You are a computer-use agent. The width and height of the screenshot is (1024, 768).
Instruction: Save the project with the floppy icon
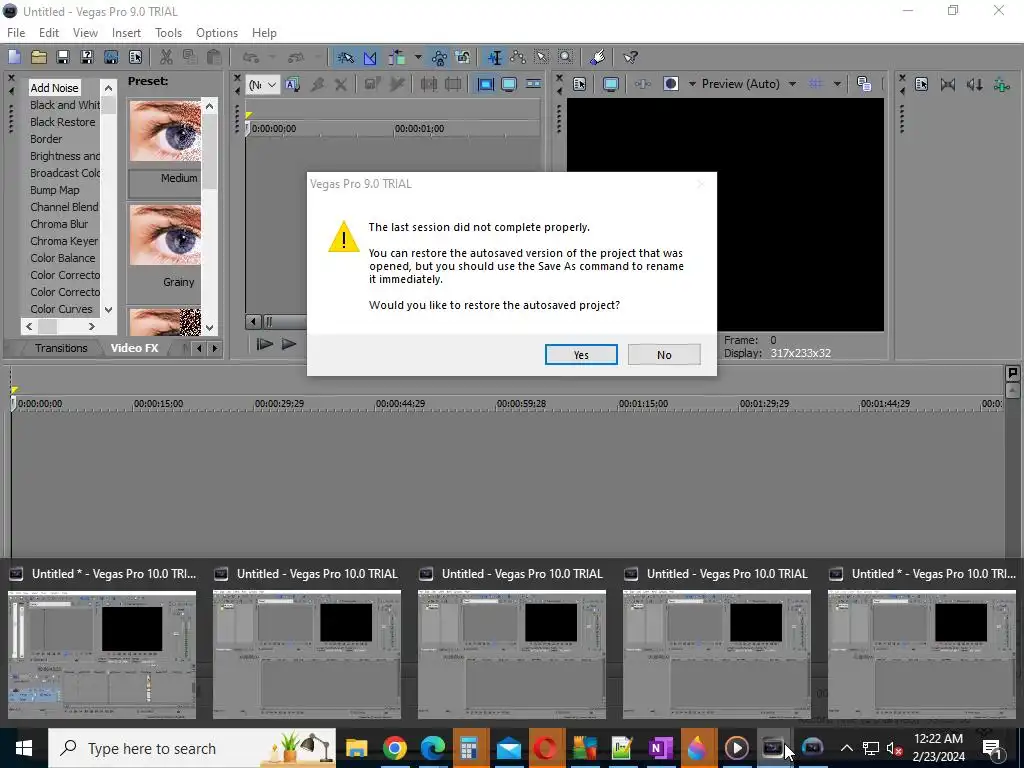coord(63,57)
